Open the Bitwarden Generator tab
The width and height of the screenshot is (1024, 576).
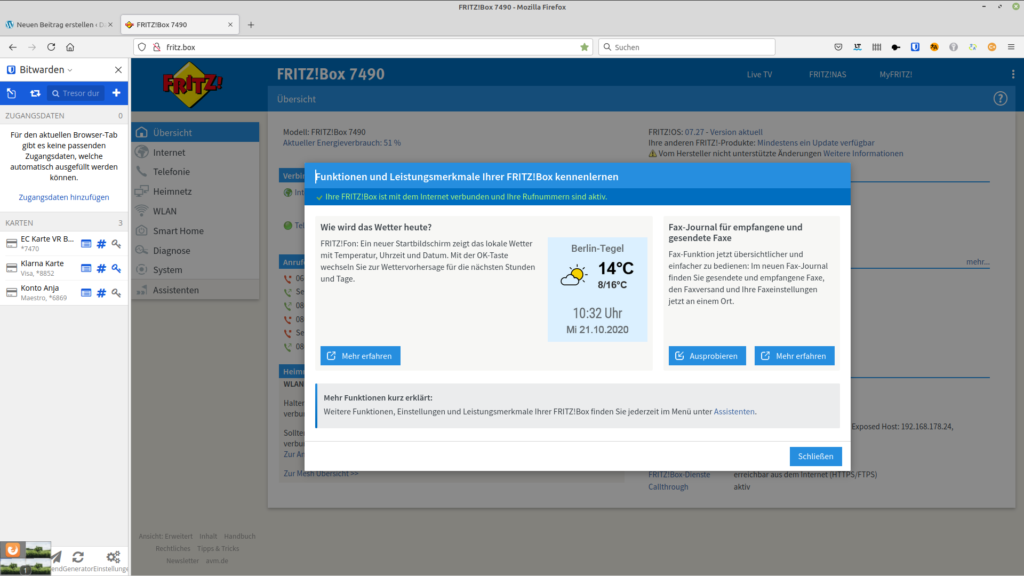(78, 561)
